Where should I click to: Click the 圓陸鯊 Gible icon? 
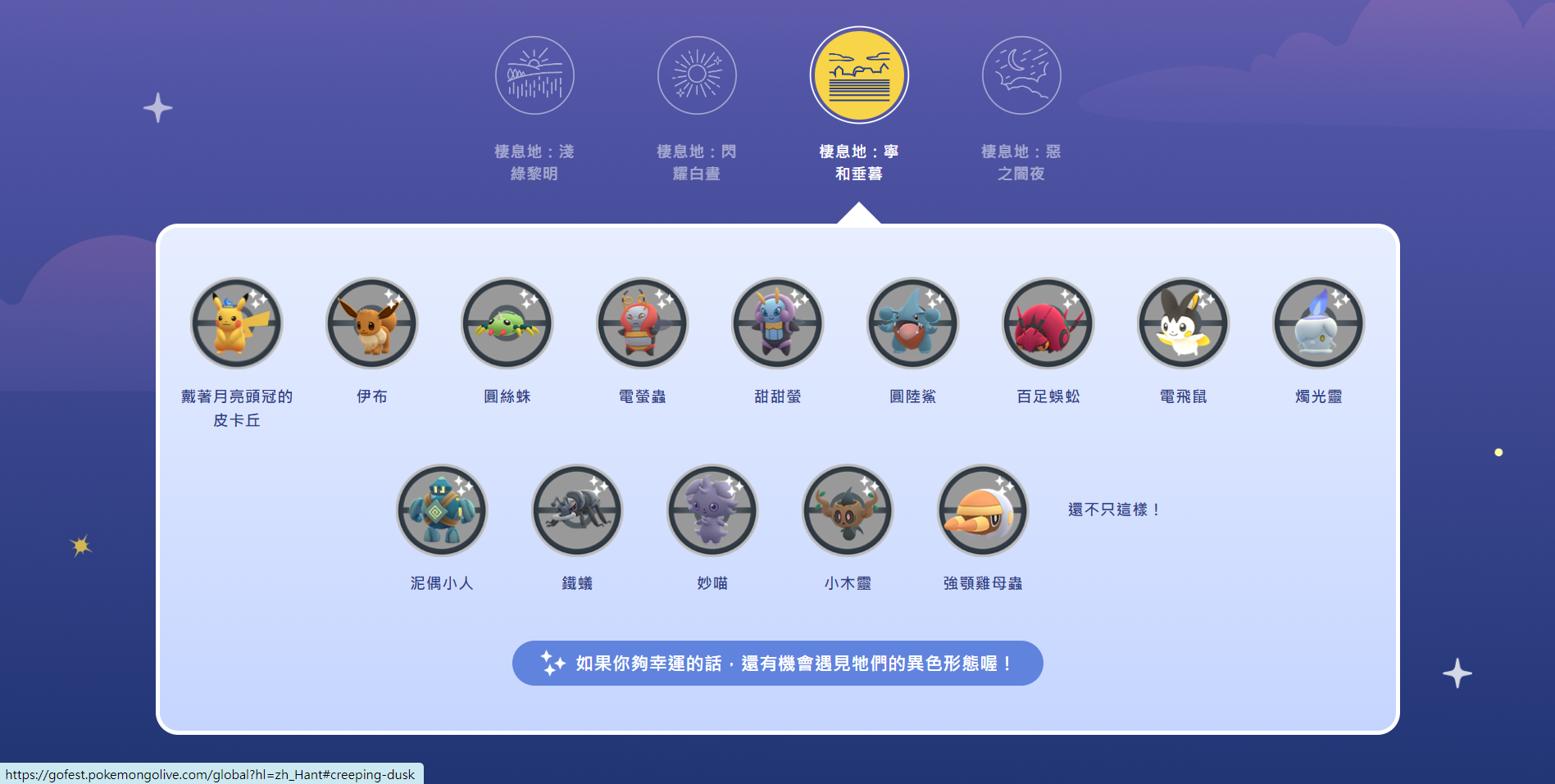click(912, 324)
